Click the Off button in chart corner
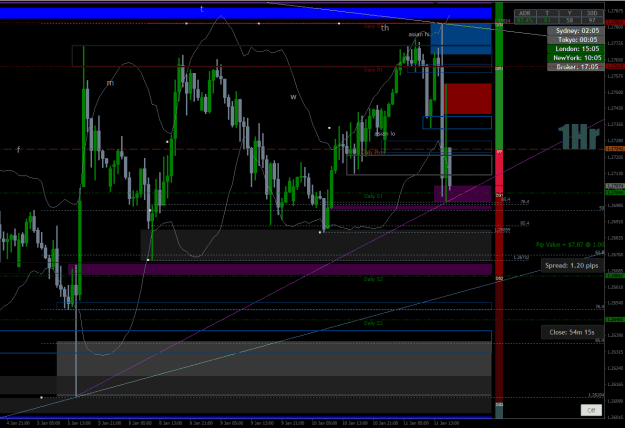 [x=591, y=410]
